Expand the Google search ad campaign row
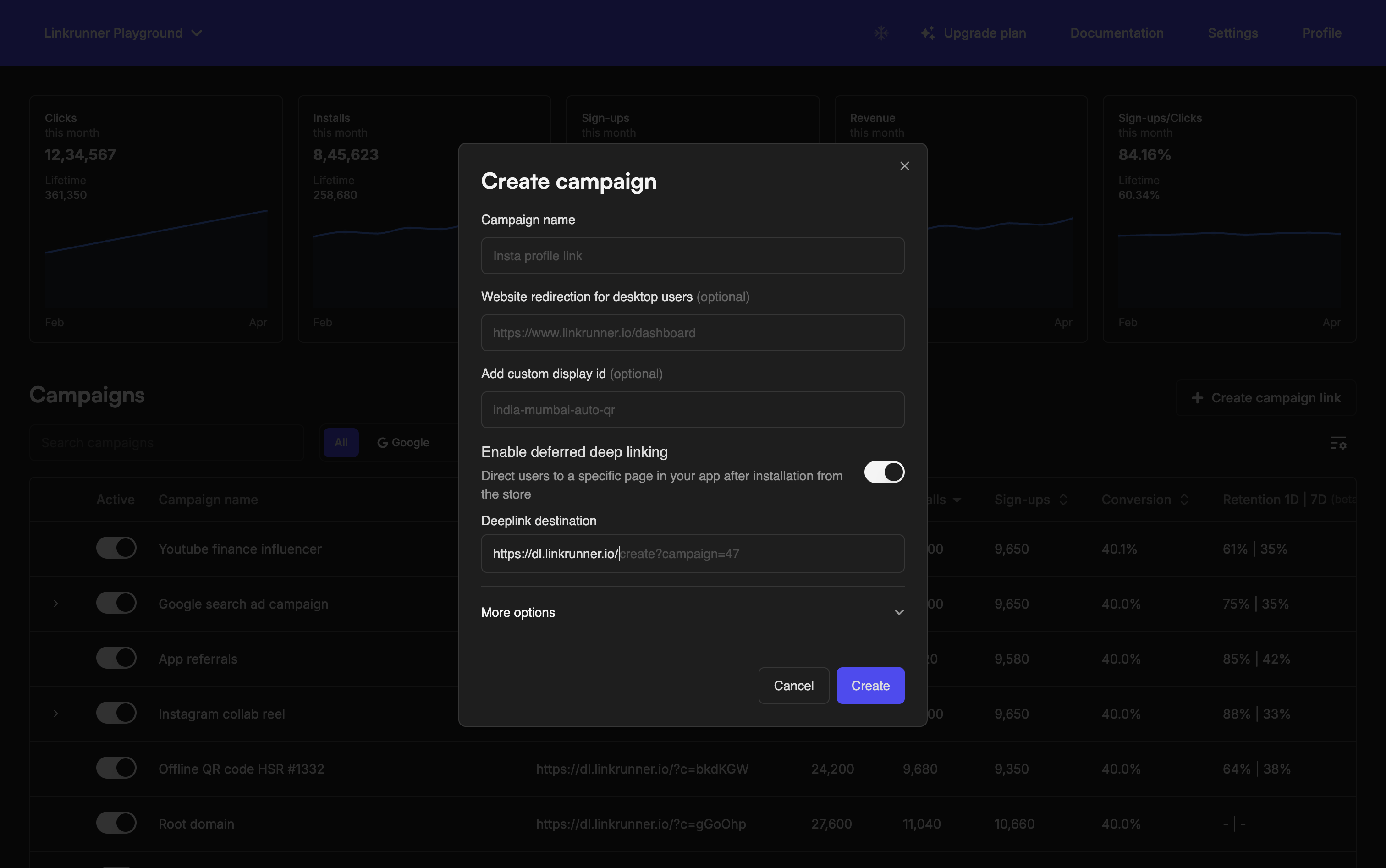1386x868 pixels. 56,604
